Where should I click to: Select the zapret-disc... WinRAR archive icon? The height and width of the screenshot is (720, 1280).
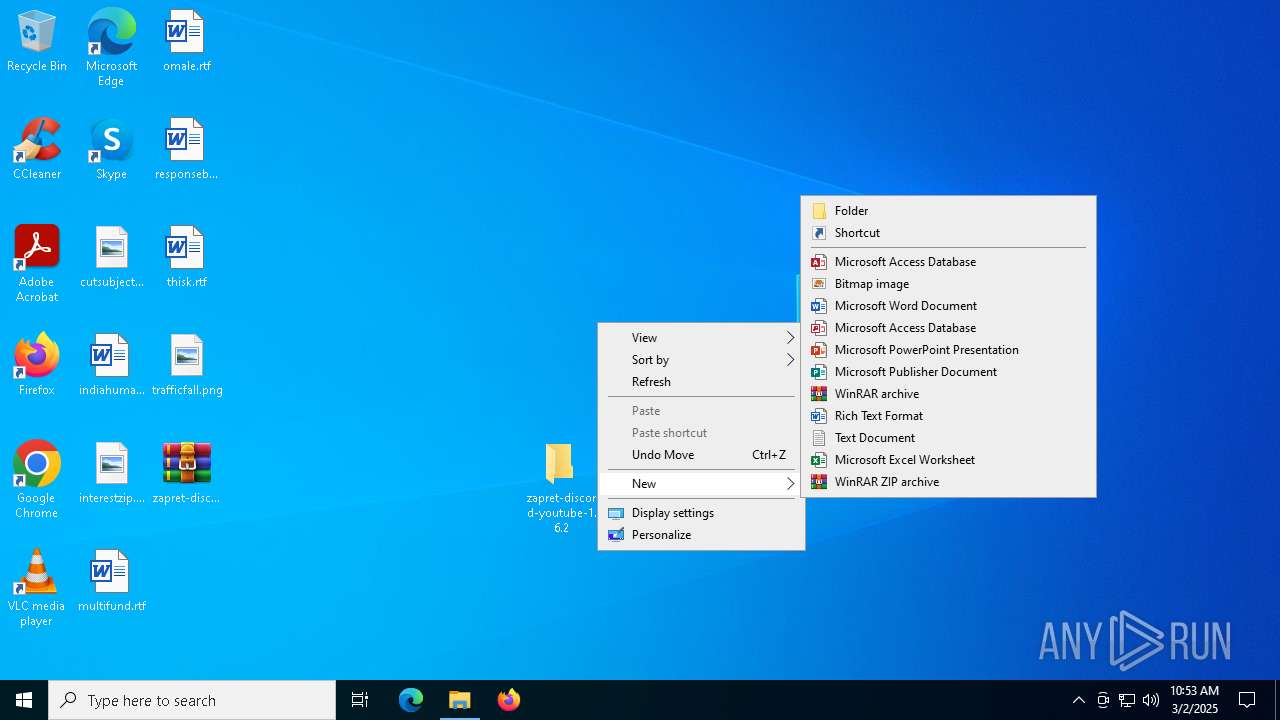coord(187,474)
